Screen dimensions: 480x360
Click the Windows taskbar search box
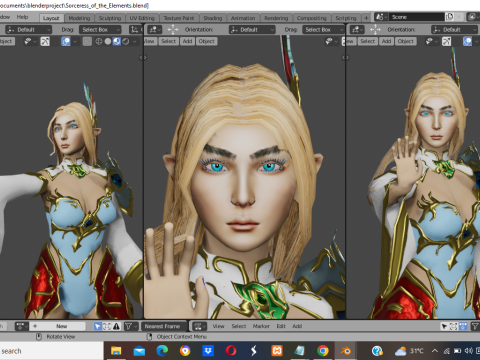pos(52,351)
